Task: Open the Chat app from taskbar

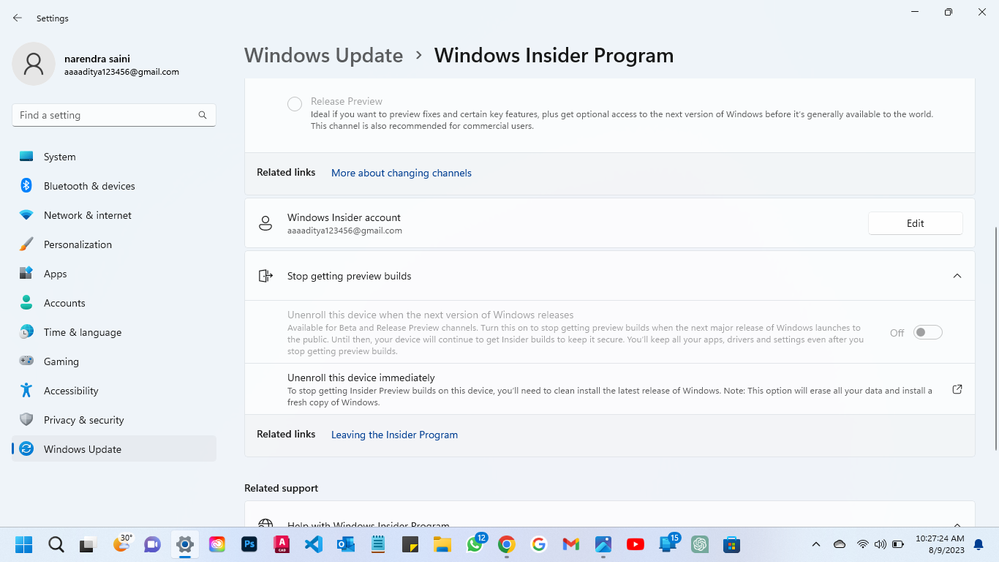Action: click(152, 545)
